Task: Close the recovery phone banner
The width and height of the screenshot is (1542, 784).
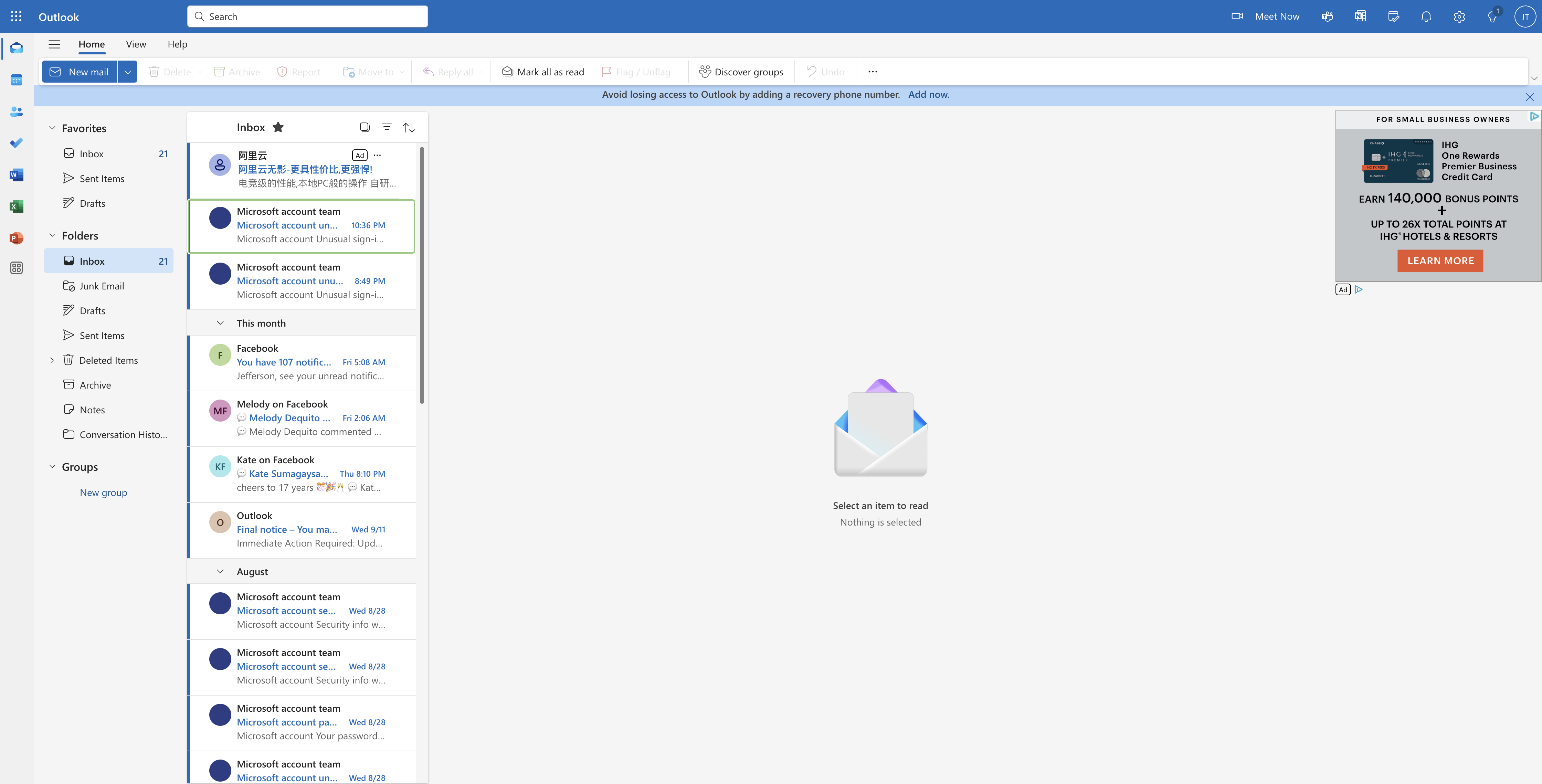Action: (1529, 96)
